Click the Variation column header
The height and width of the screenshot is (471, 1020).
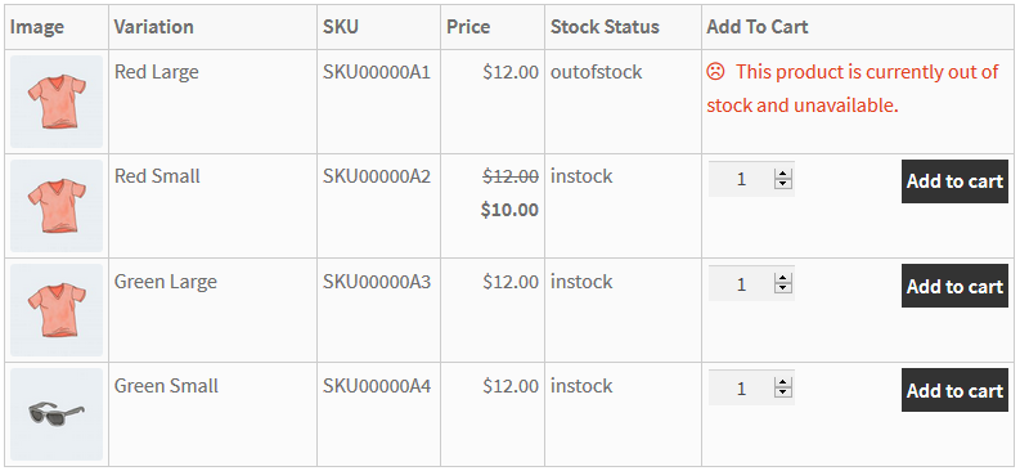pos(154,27)
